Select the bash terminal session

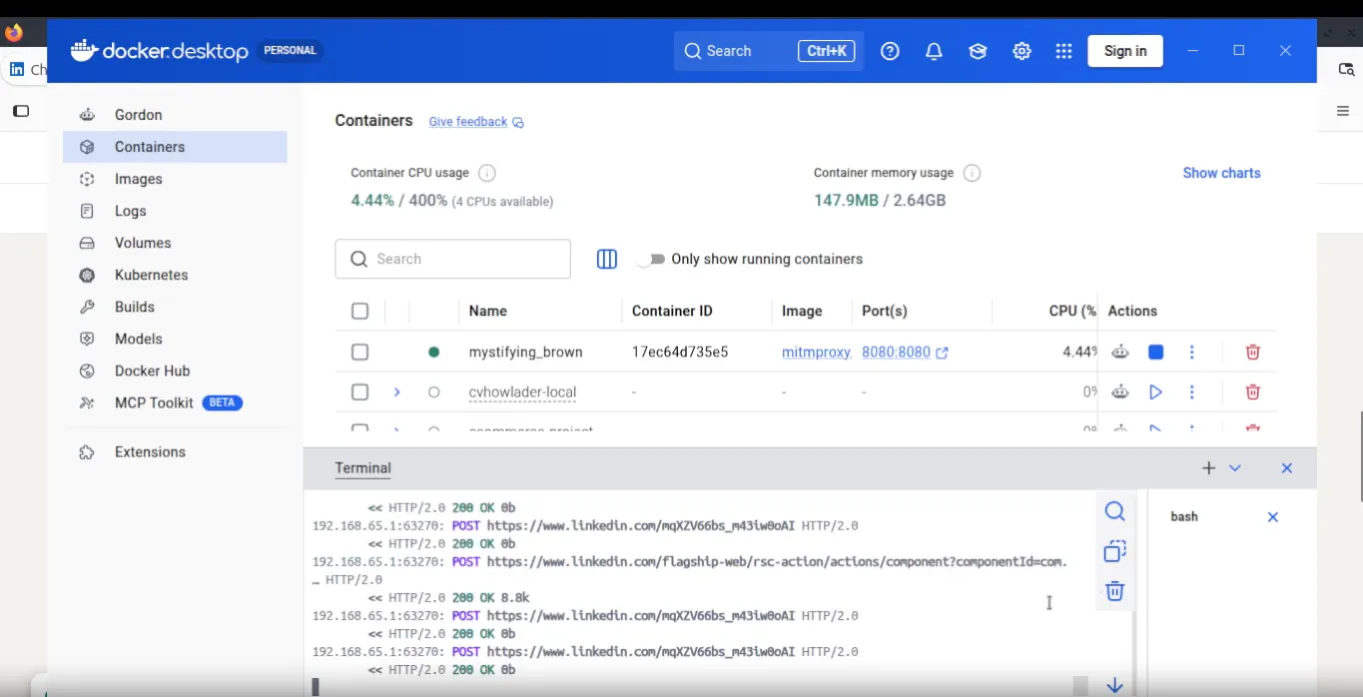point(1184,517)
